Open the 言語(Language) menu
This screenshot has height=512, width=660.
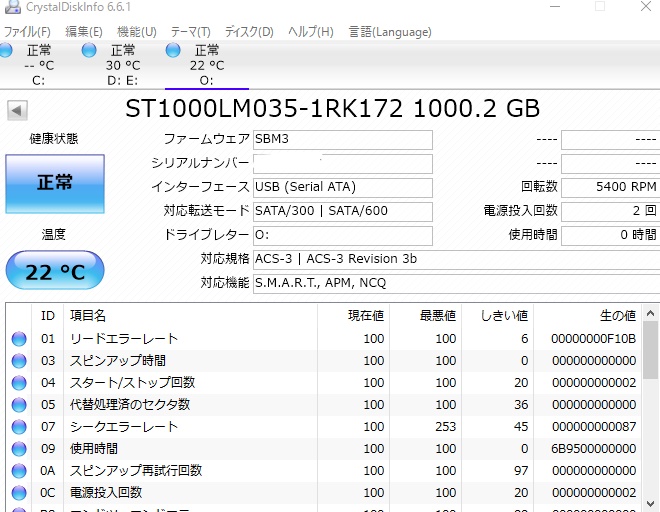pos(390,32)
